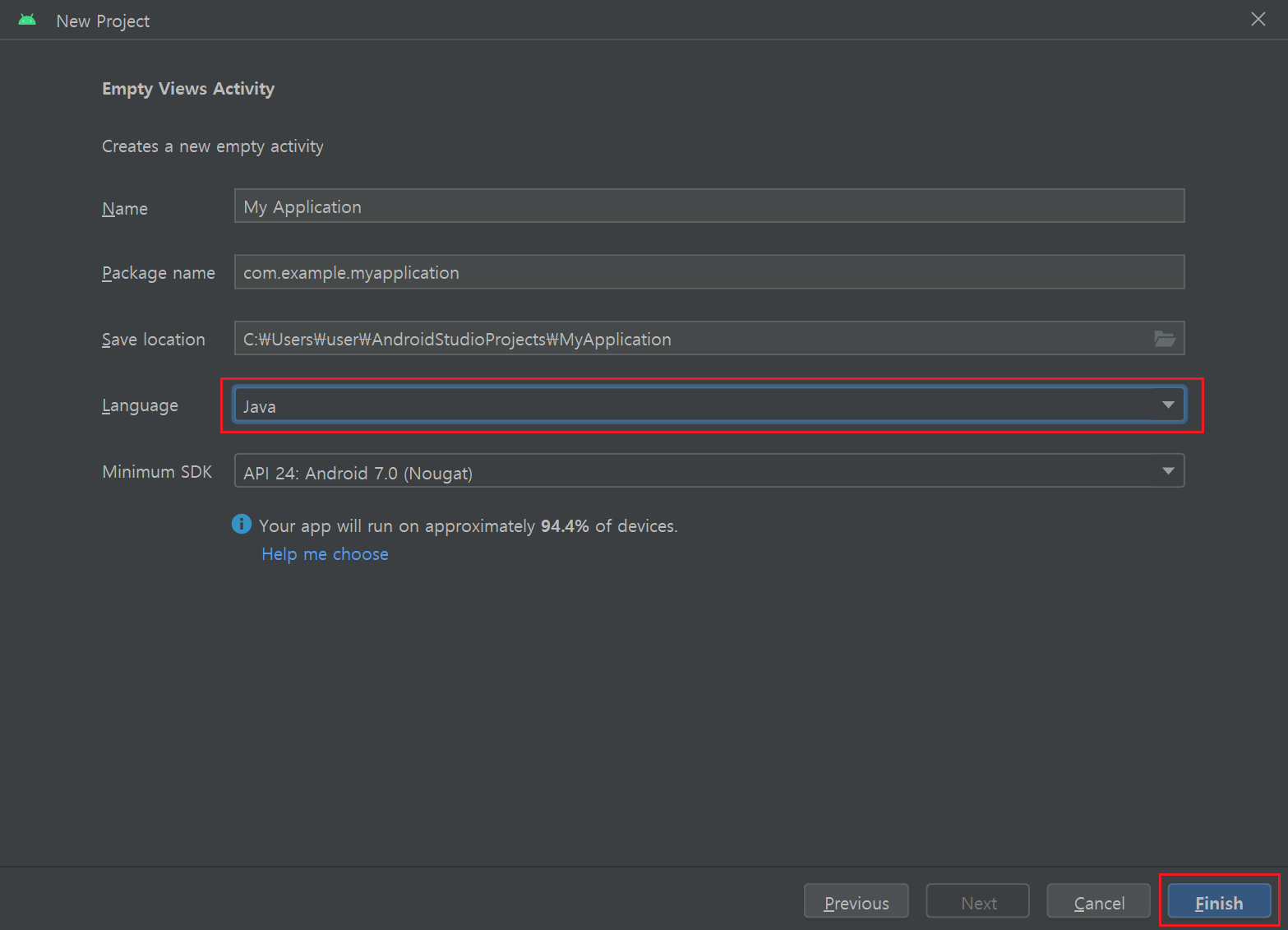Click the 'Empty Views Activity' heading

coord(188,89)
